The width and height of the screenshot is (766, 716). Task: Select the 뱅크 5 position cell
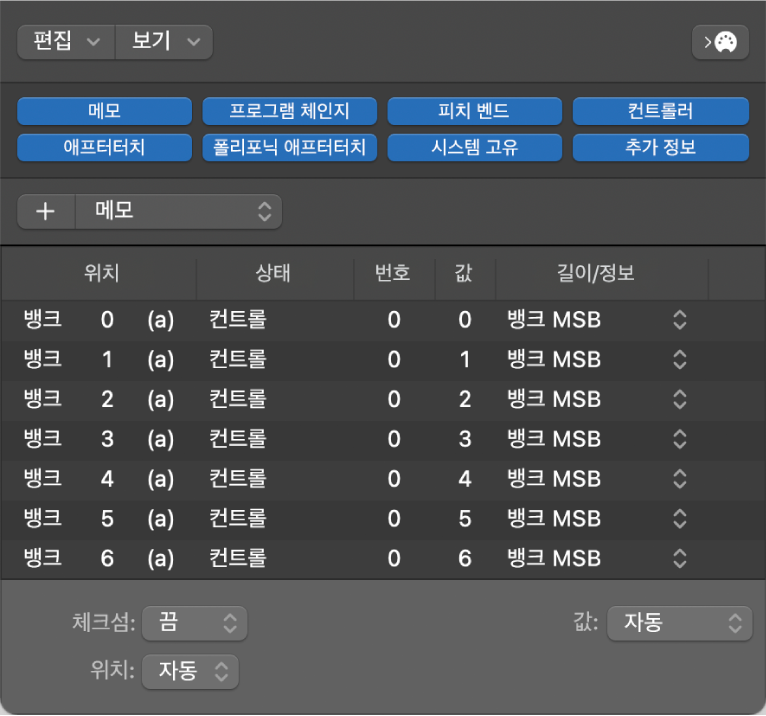99,519
